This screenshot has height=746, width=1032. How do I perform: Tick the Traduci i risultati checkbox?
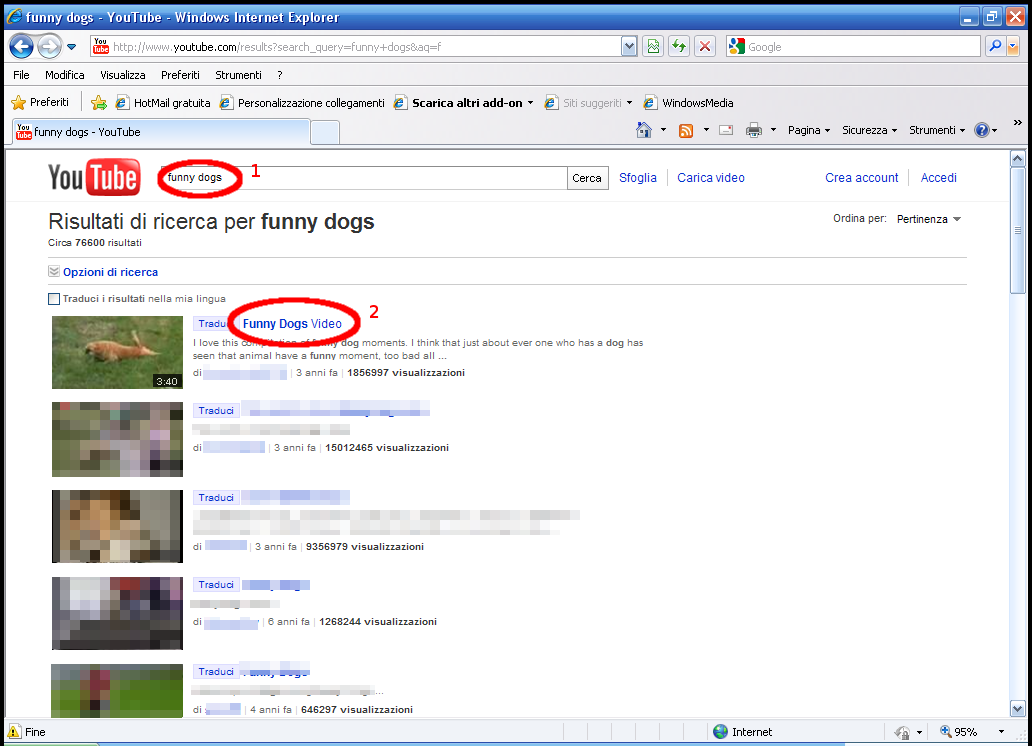click(54, 299)
